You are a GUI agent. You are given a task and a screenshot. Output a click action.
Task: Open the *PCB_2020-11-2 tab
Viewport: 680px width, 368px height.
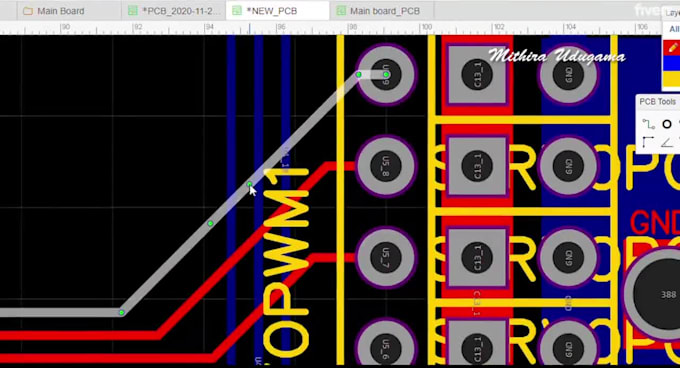tap(173, 11)
